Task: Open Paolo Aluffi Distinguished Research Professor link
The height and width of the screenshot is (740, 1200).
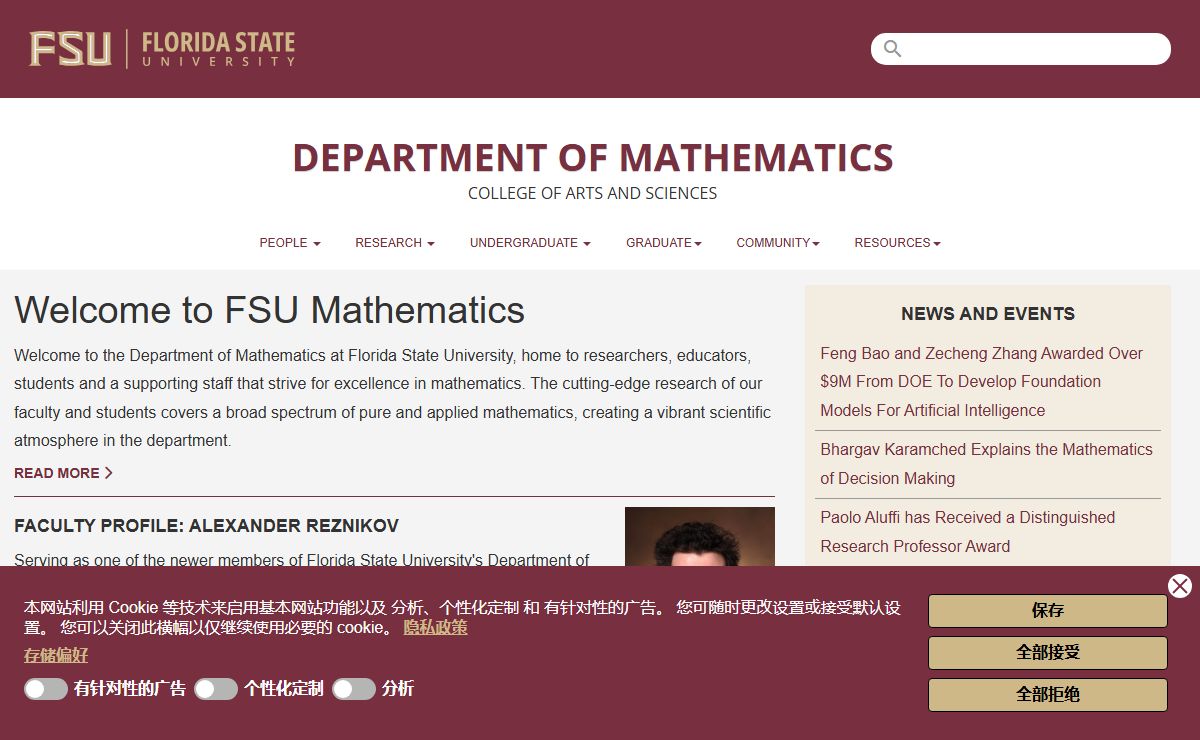Action: click(967, 532)
